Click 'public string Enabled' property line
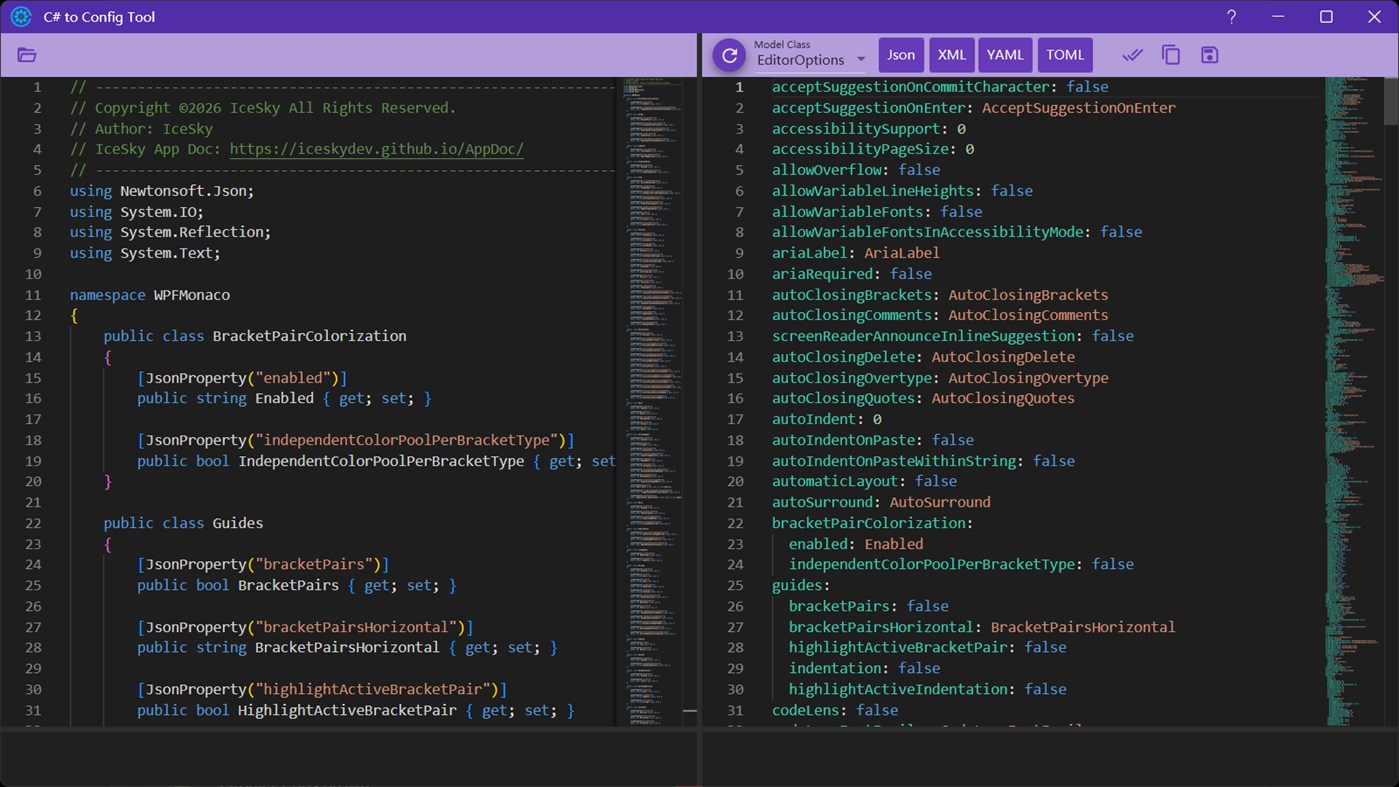Screen dimensions: 1399x787 click(284, 398)
